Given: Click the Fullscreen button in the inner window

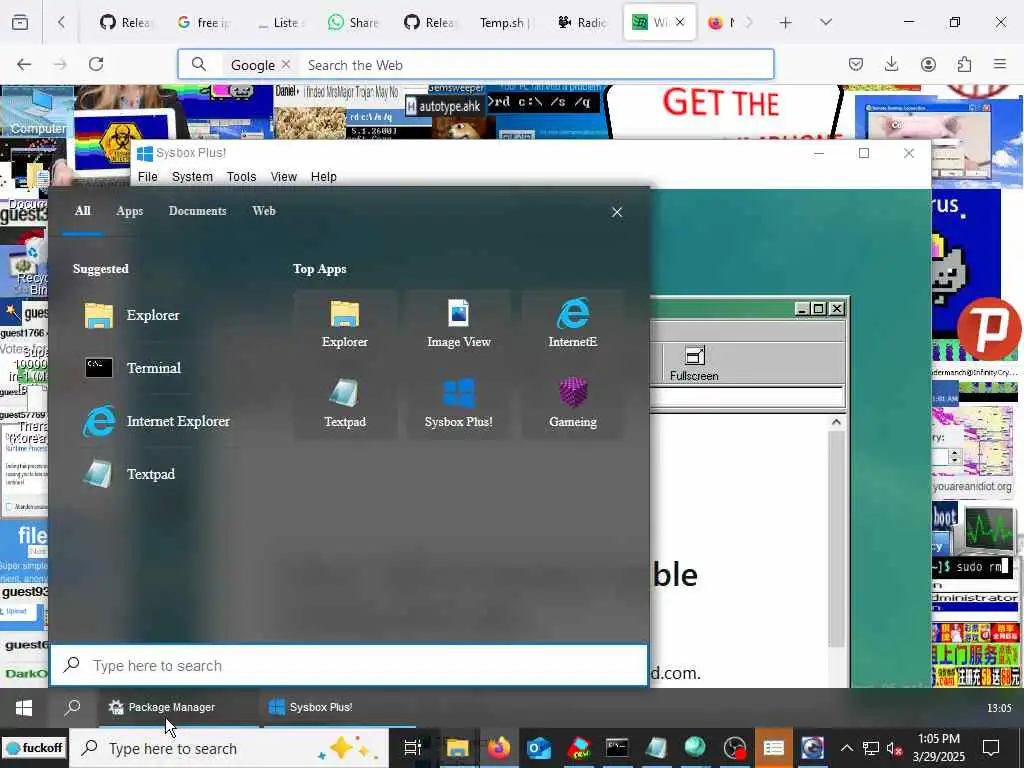Looking at the screenshot, I should point(694,364).
